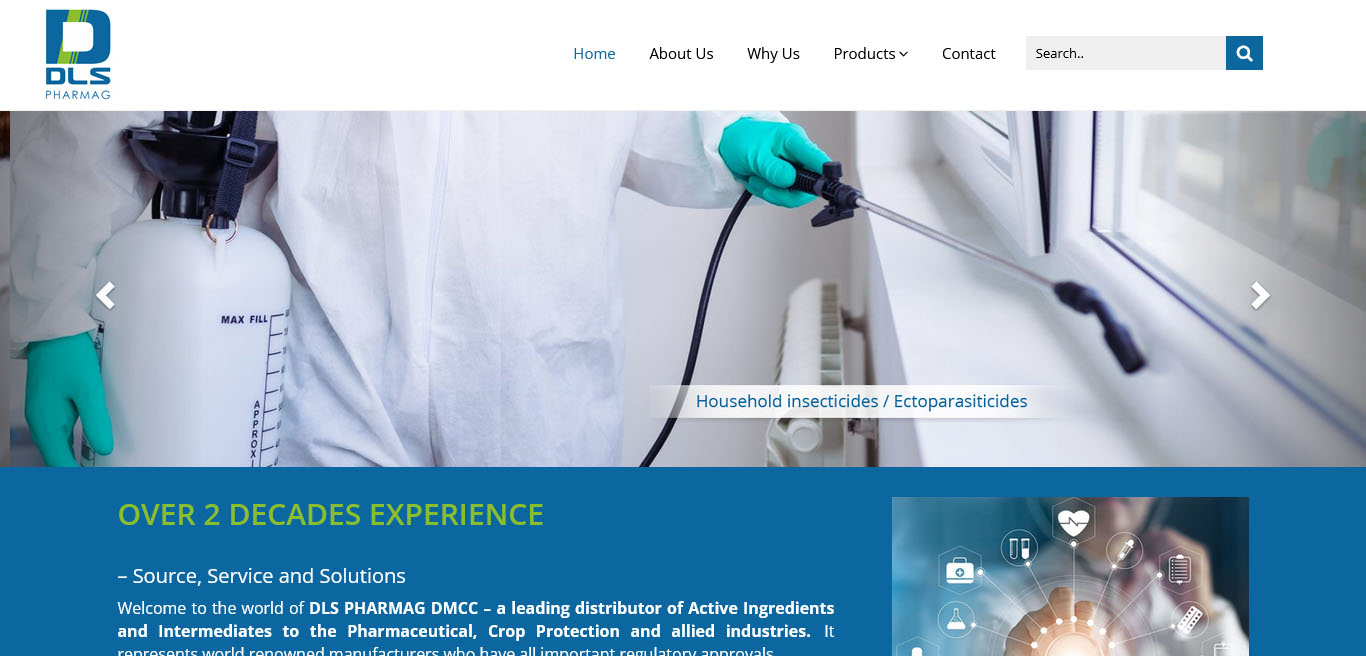The image size is (1366, 656).
Task: Click the flask icon in graphic
Action: click(955, 619)
